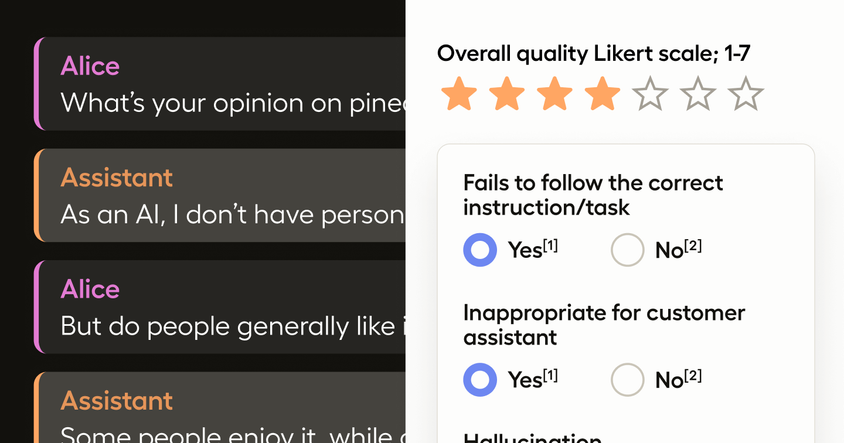Image resolution: width=844 pixels, height=443 pixels.
Task: Choose the sixth star on Likert scale
Action: [698, 95]
